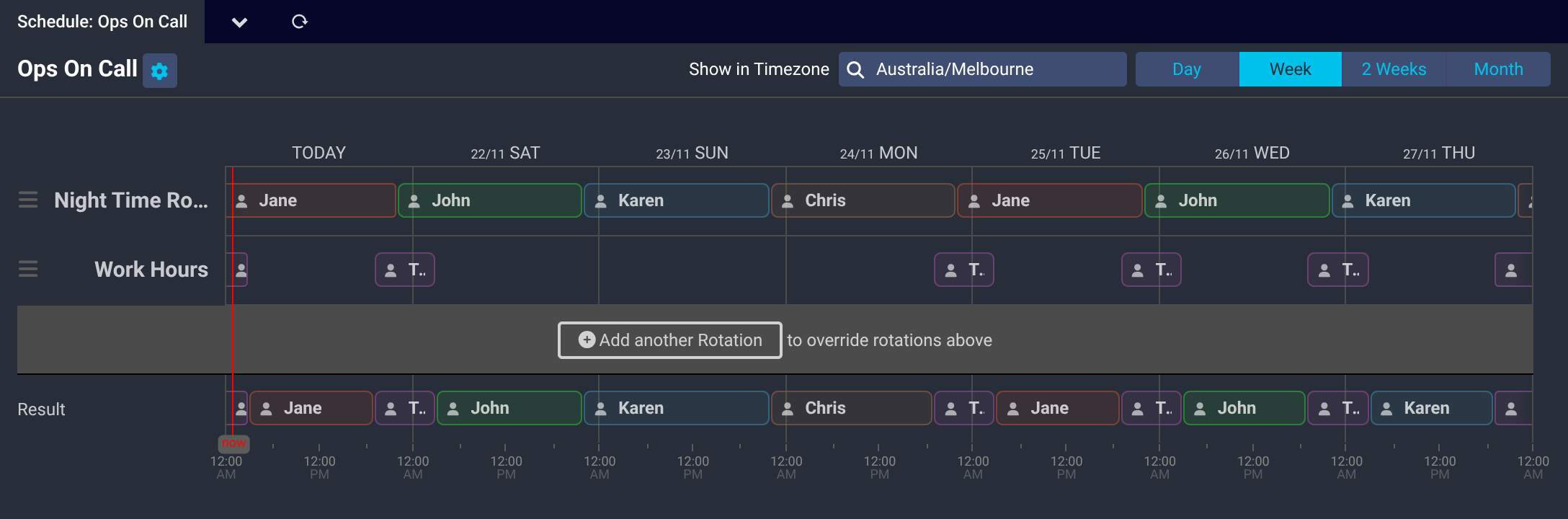Click the timezone search magnifier icon

[855, 69]
